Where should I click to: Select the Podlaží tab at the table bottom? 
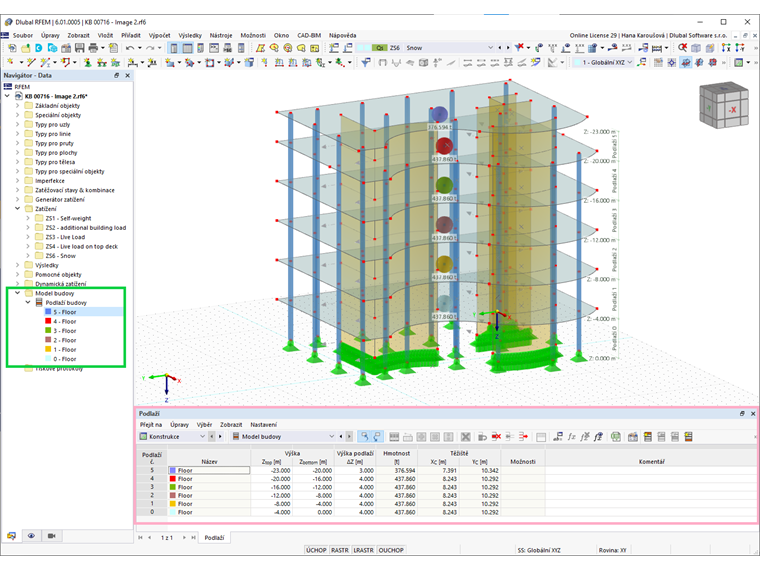point(214,538)
